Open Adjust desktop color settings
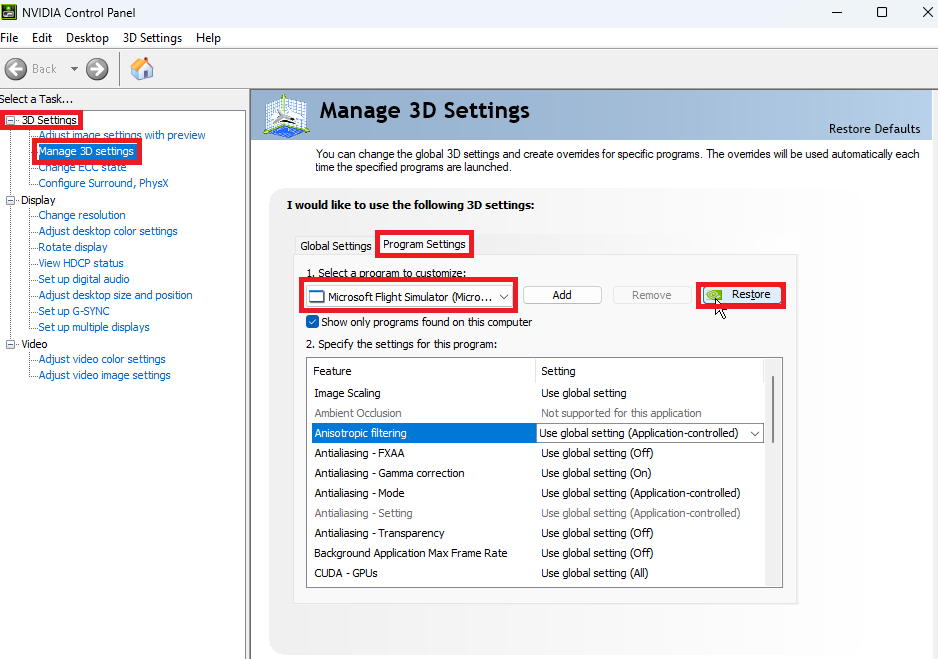Screen dimensions: 938x659 click(108, 231)
